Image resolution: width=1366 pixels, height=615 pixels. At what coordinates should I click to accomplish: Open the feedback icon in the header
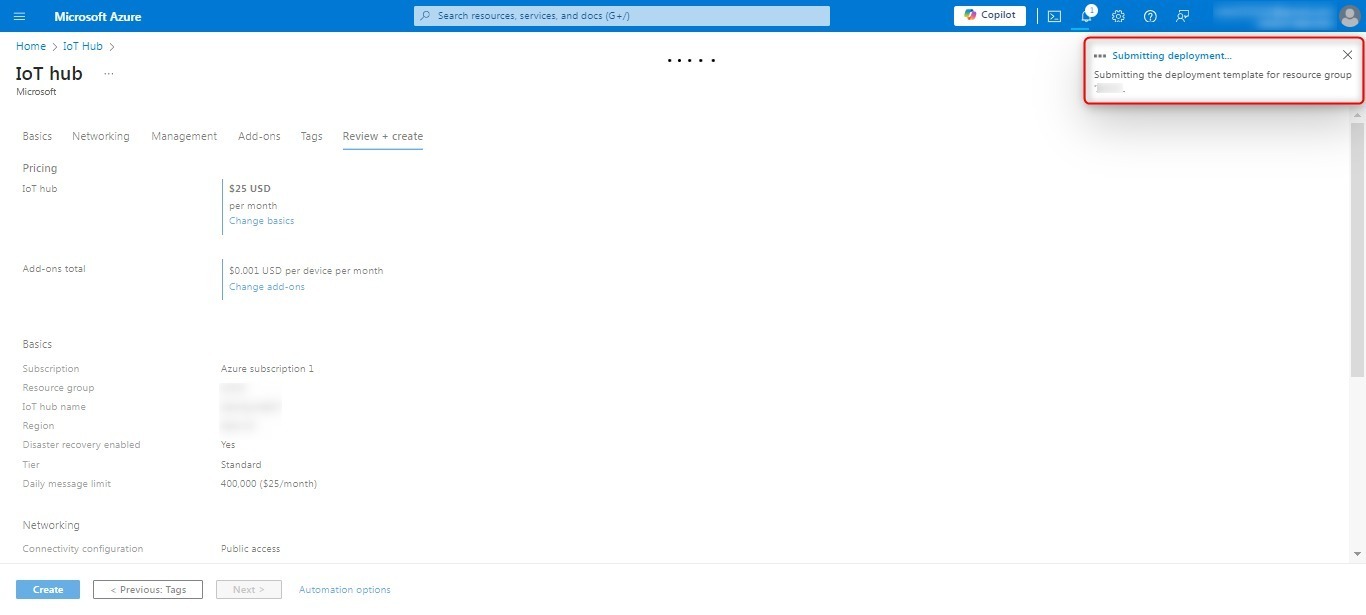pos(1182,16)
